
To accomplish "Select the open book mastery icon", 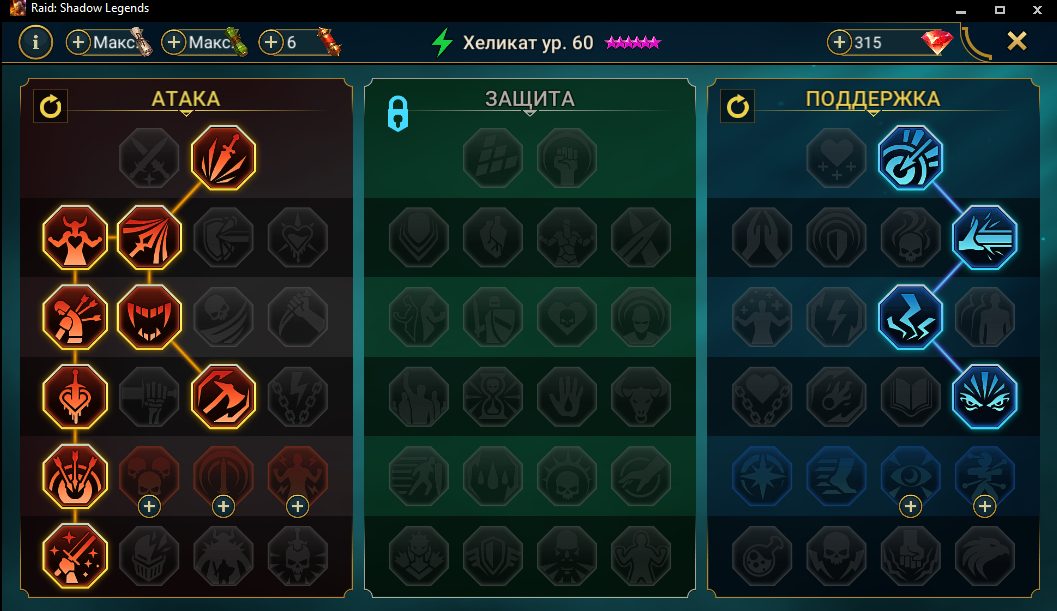I will pyautogui.click(x=910, y=397).
